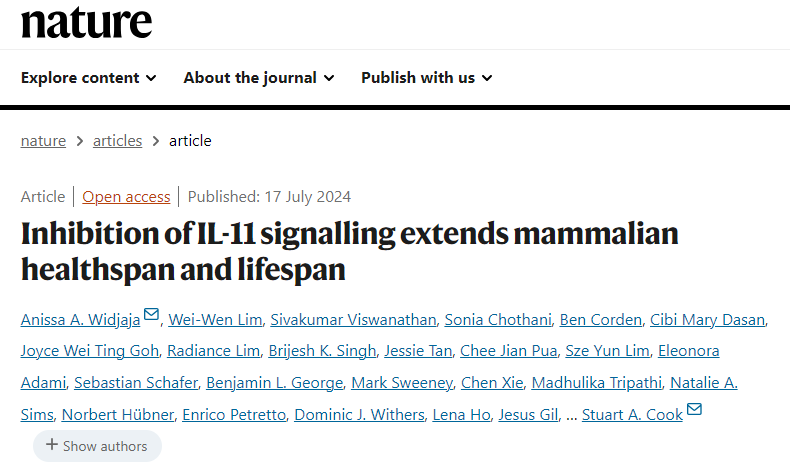Open the articles breadcrumb link
The image size is (790, 475).
click(117, 141)
